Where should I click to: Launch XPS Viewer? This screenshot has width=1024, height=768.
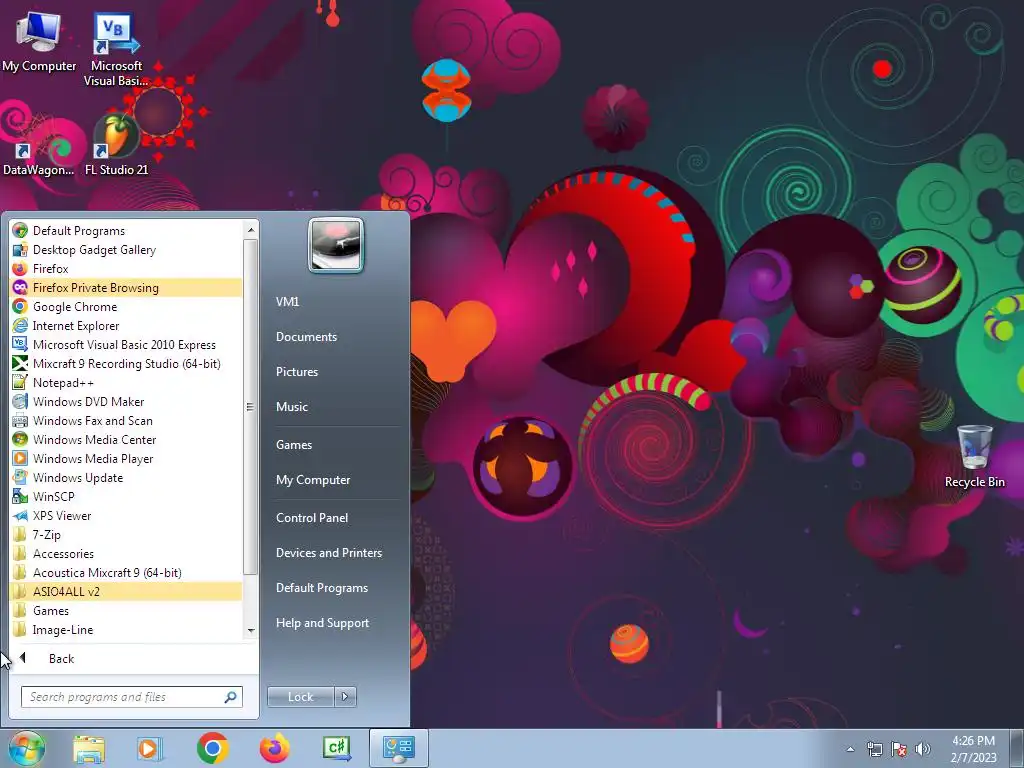(127, 515)
